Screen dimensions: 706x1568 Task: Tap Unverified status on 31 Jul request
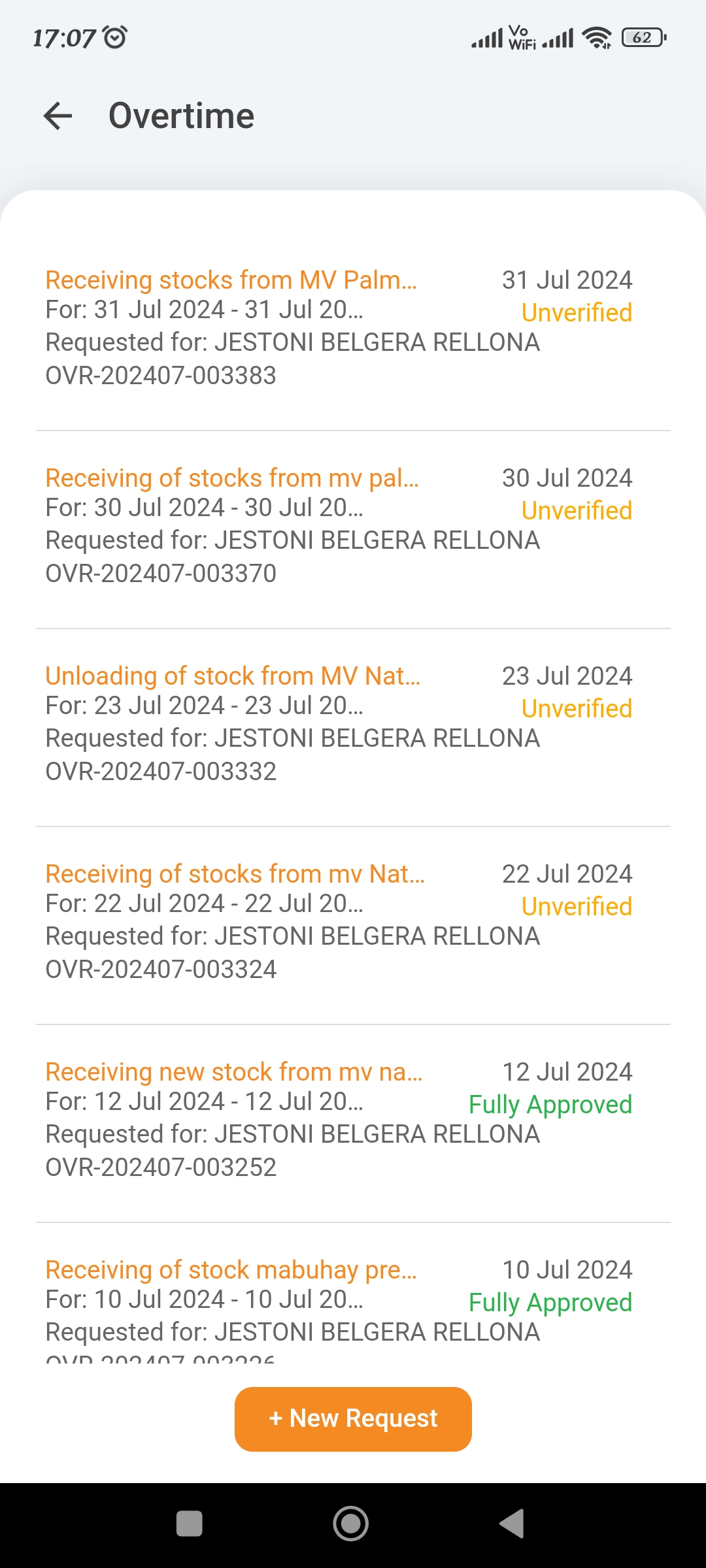tap(577, 313)
